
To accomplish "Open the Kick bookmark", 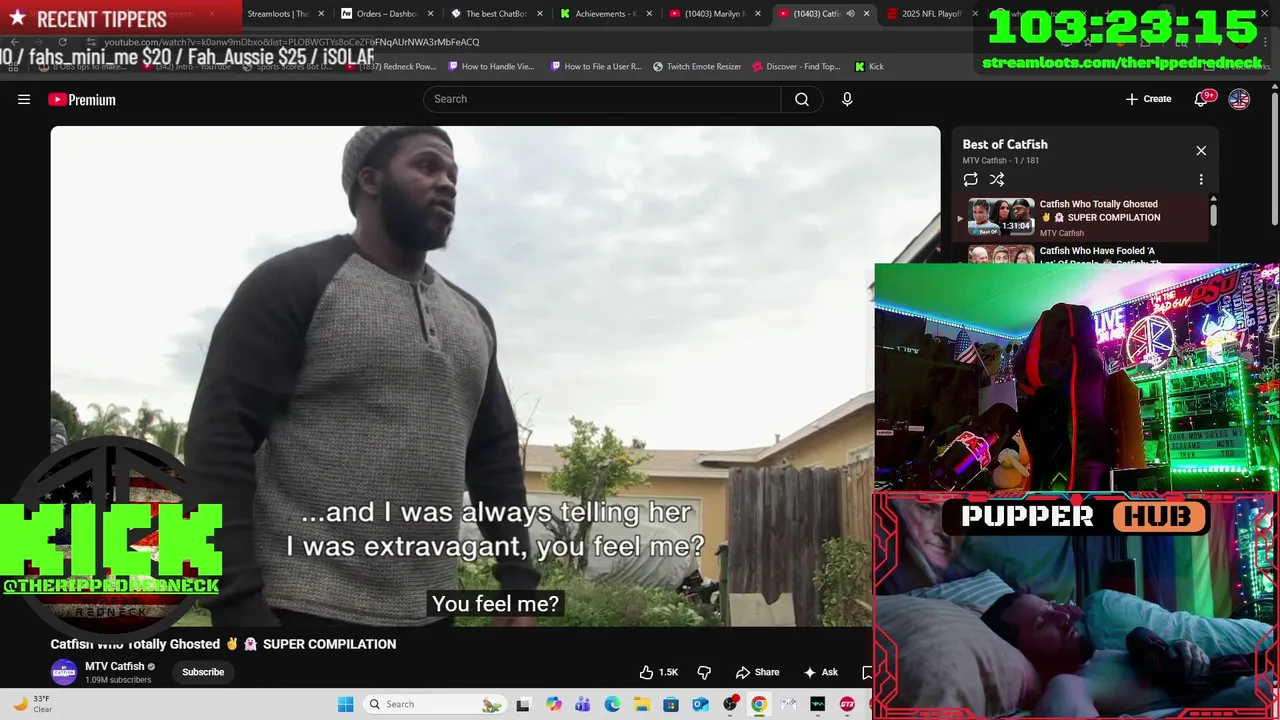I will [x=869, y=66].
